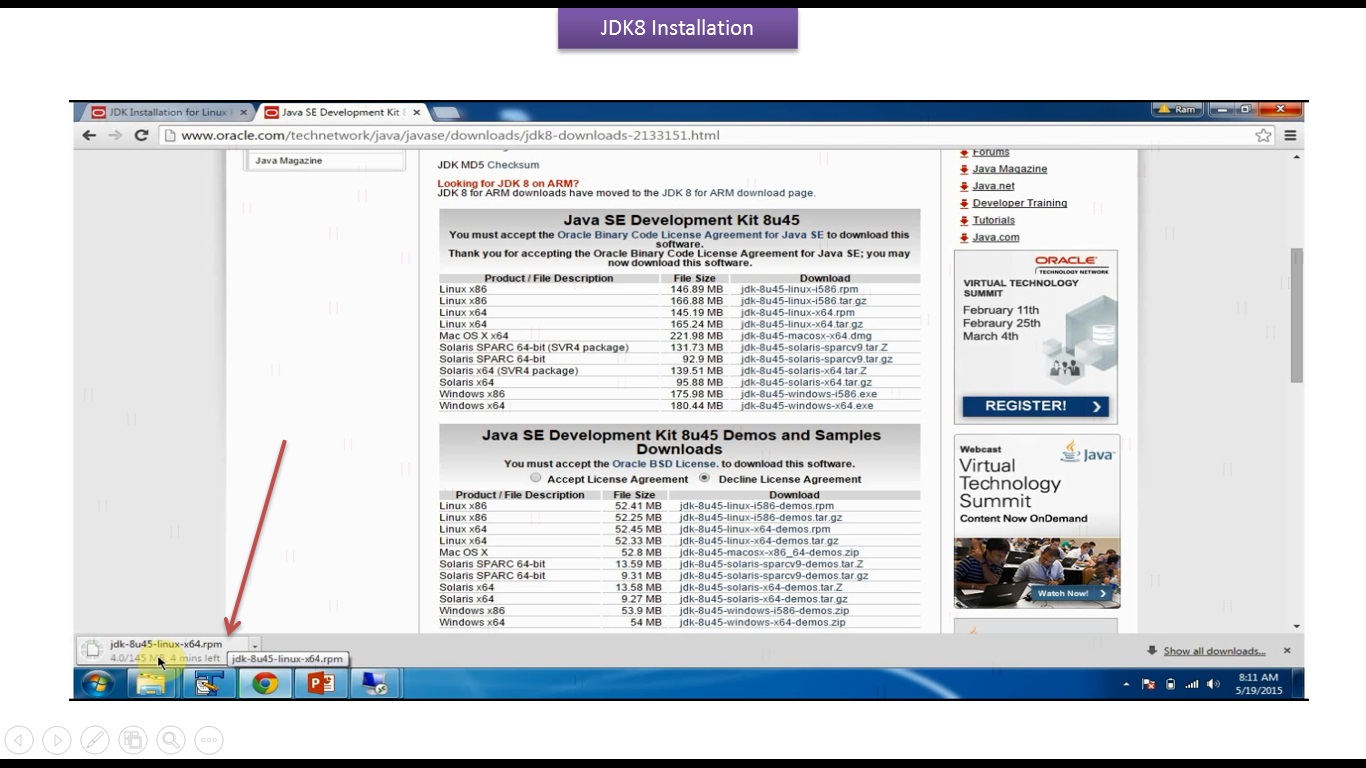Image resolution: width=1366 pixels, height=768 pixels.
Task: Open Google Chrome from the taskbar
Action: pyautogui.click(x=265, y=683)
